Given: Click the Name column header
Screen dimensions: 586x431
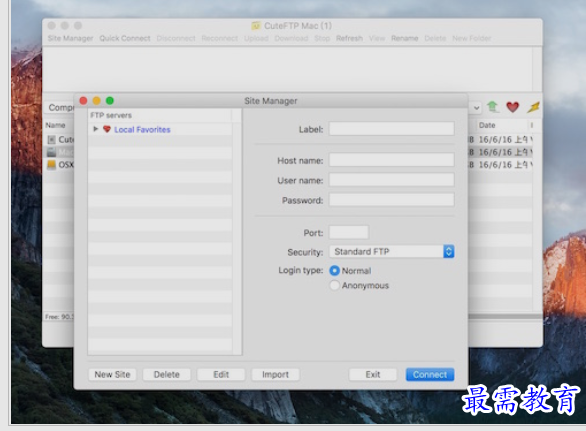Looking at the screenshot, I should point(55,125).
